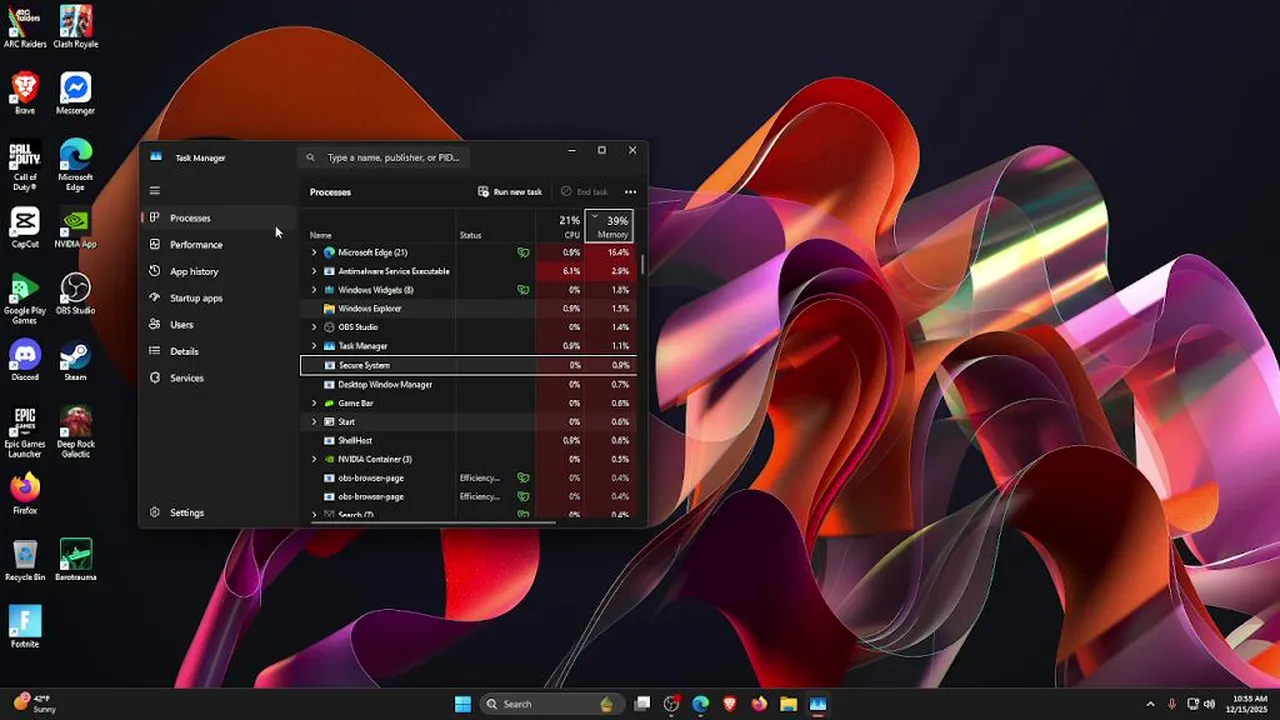Screen dimensions: 1280x720
Task: Select the Call of Duty desktop icon
Action: pos(25,165)
